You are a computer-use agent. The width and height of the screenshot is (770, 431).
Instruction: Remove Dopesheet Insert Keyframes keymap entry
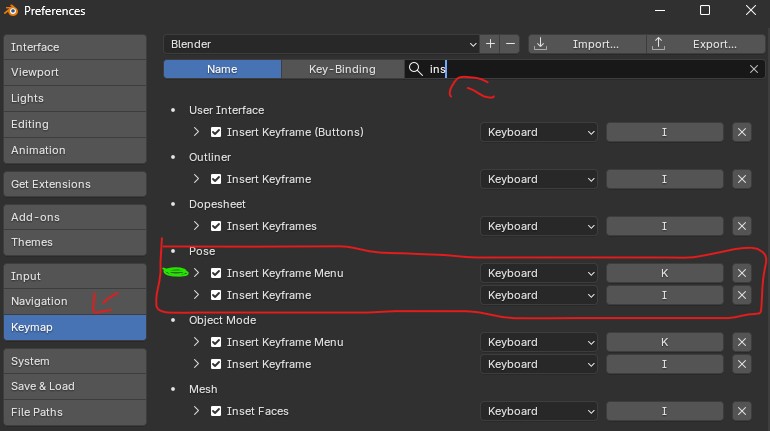click(x=742, y=226)
